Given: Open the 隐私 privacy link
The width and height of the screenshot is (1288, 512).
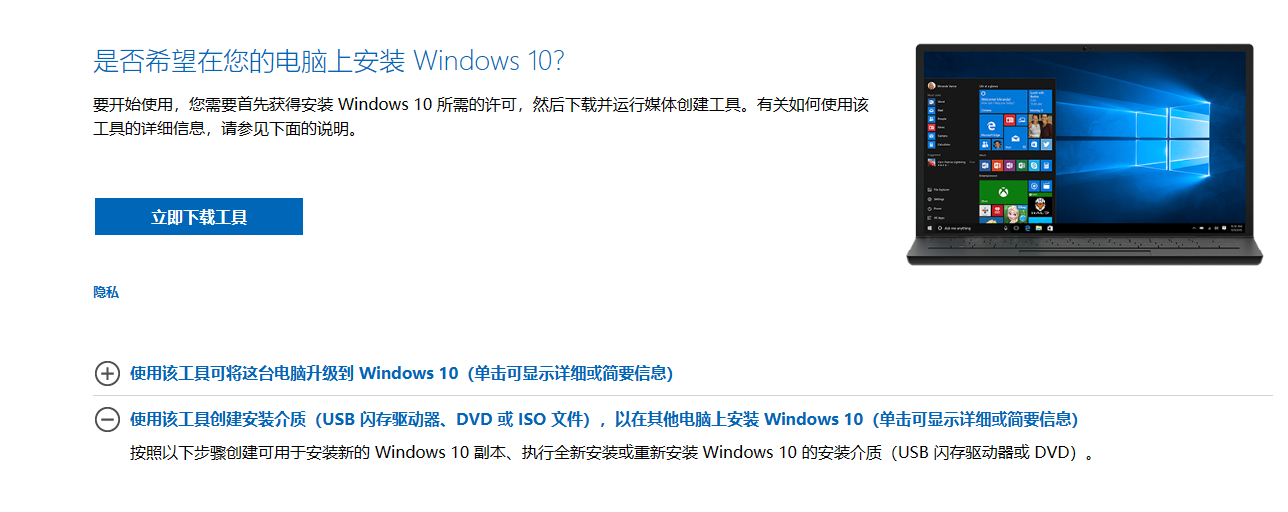Looking at the screenshot, I should point(106,292).
